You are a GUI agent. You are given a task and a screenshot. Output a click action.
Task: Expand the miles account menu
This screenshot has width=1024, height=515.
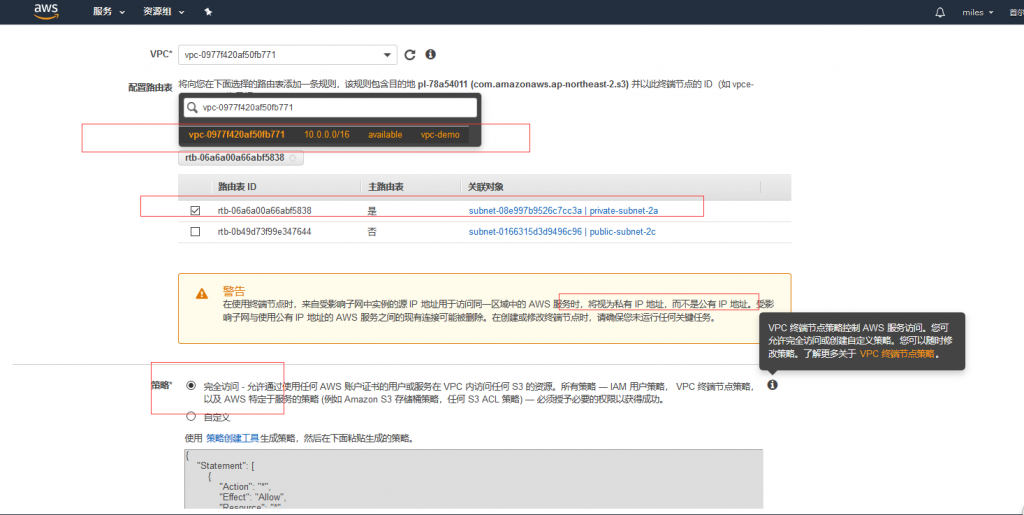tap(977, 12)
